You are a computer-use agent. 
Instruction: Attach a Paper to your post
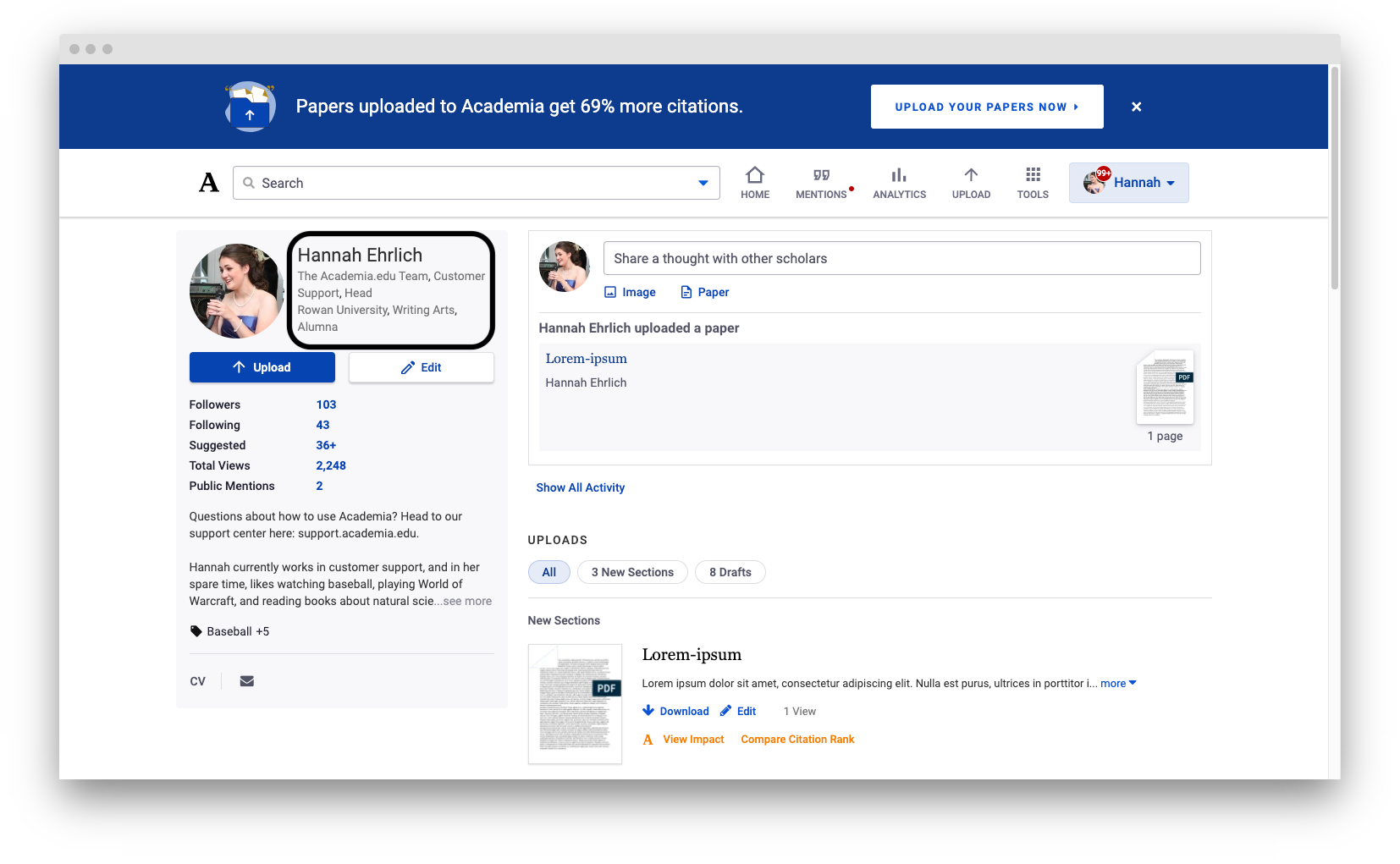click(x=704, y=292)
